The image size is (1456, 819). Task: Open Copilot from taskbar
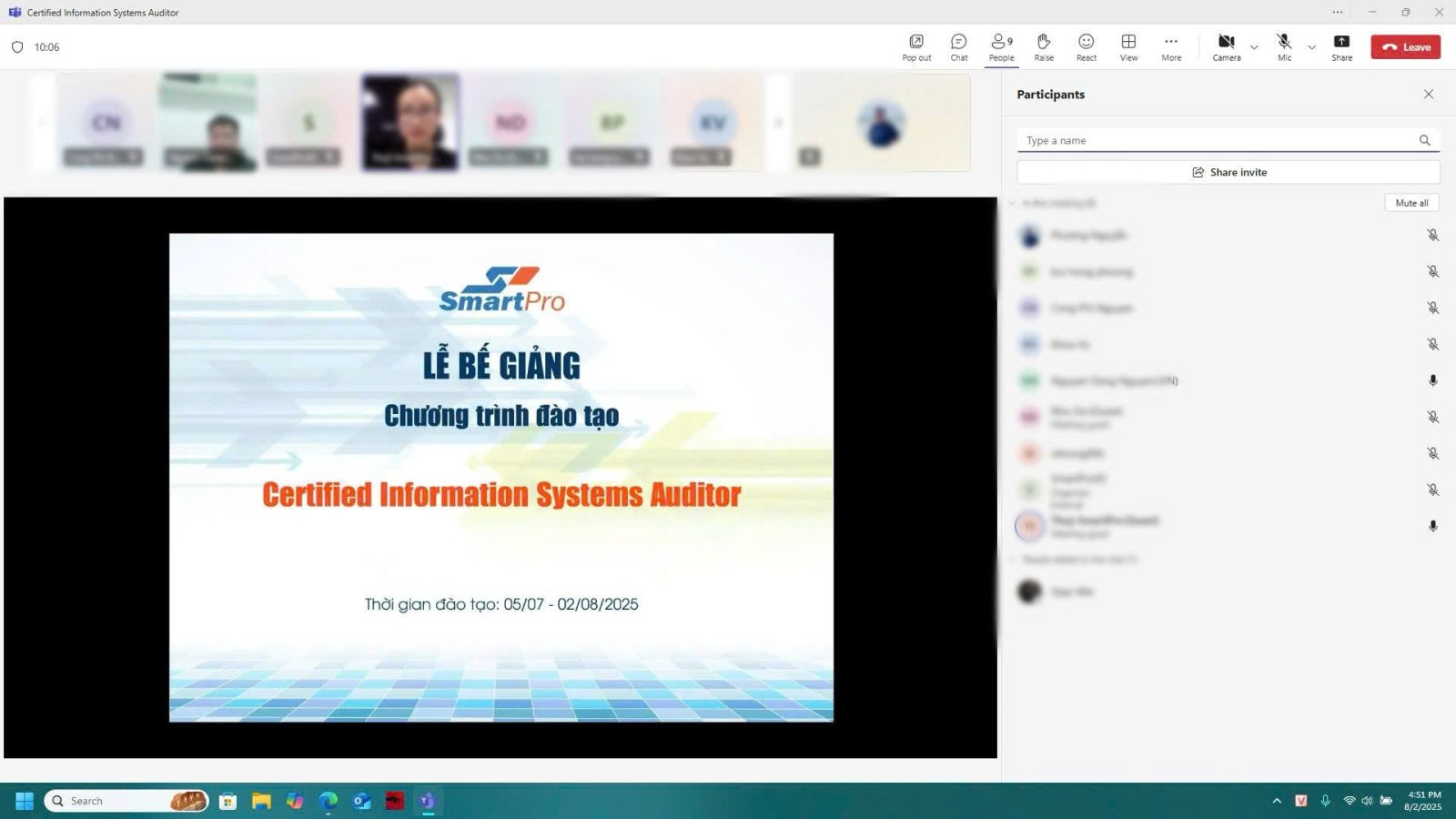click(x=295, y=801)
